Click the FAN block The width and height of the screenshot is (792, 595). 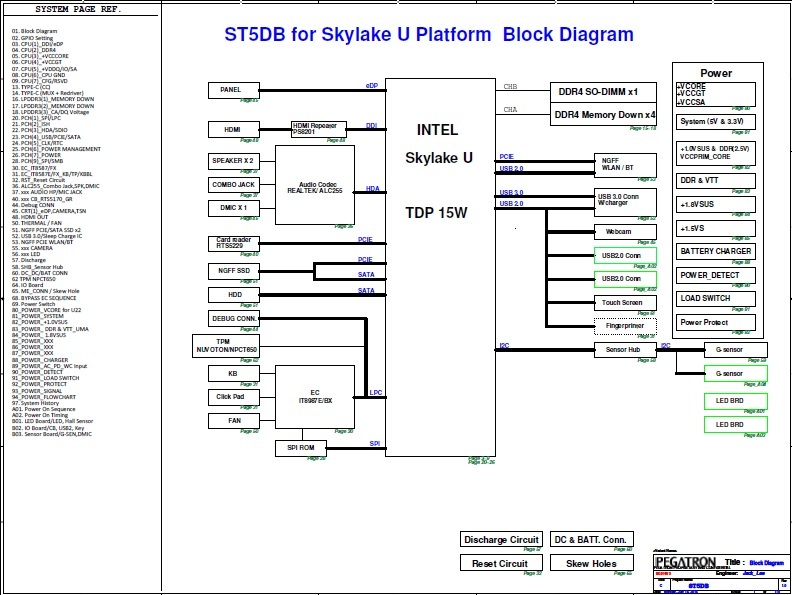pyautogui.click(x=234, y=421)
